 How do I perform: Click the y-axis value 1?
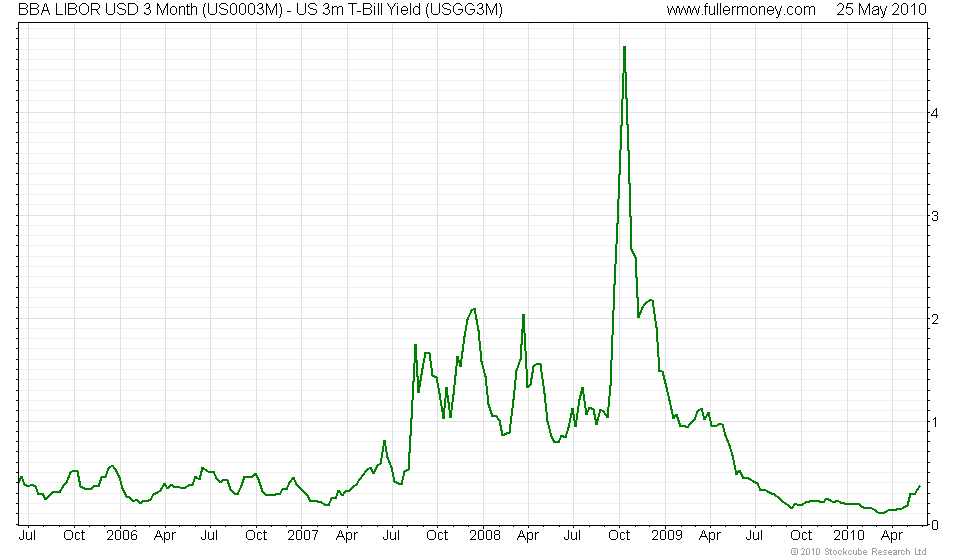(935, 422)
